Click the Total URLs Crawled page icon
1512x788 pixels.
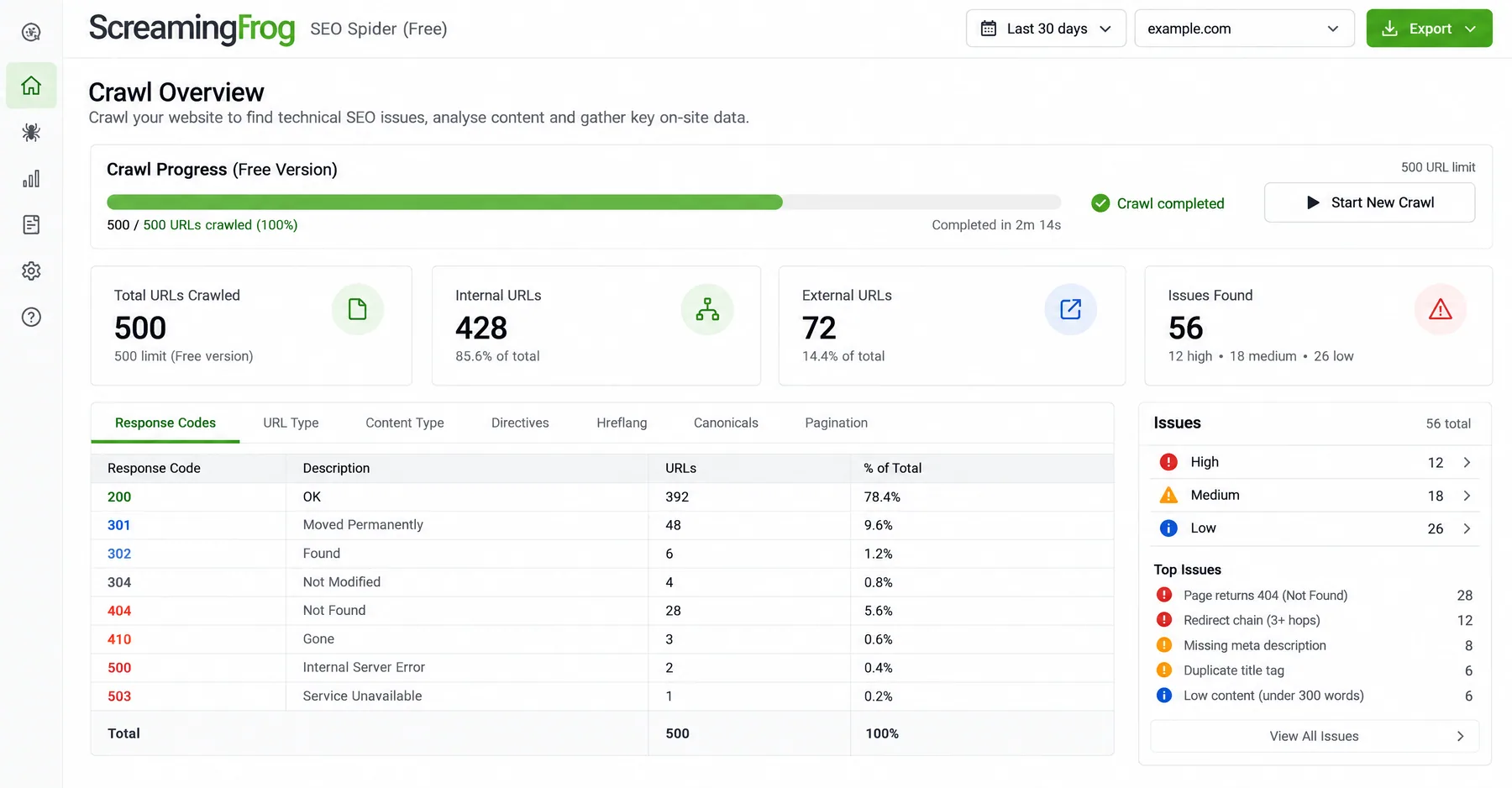pos(358,309)
